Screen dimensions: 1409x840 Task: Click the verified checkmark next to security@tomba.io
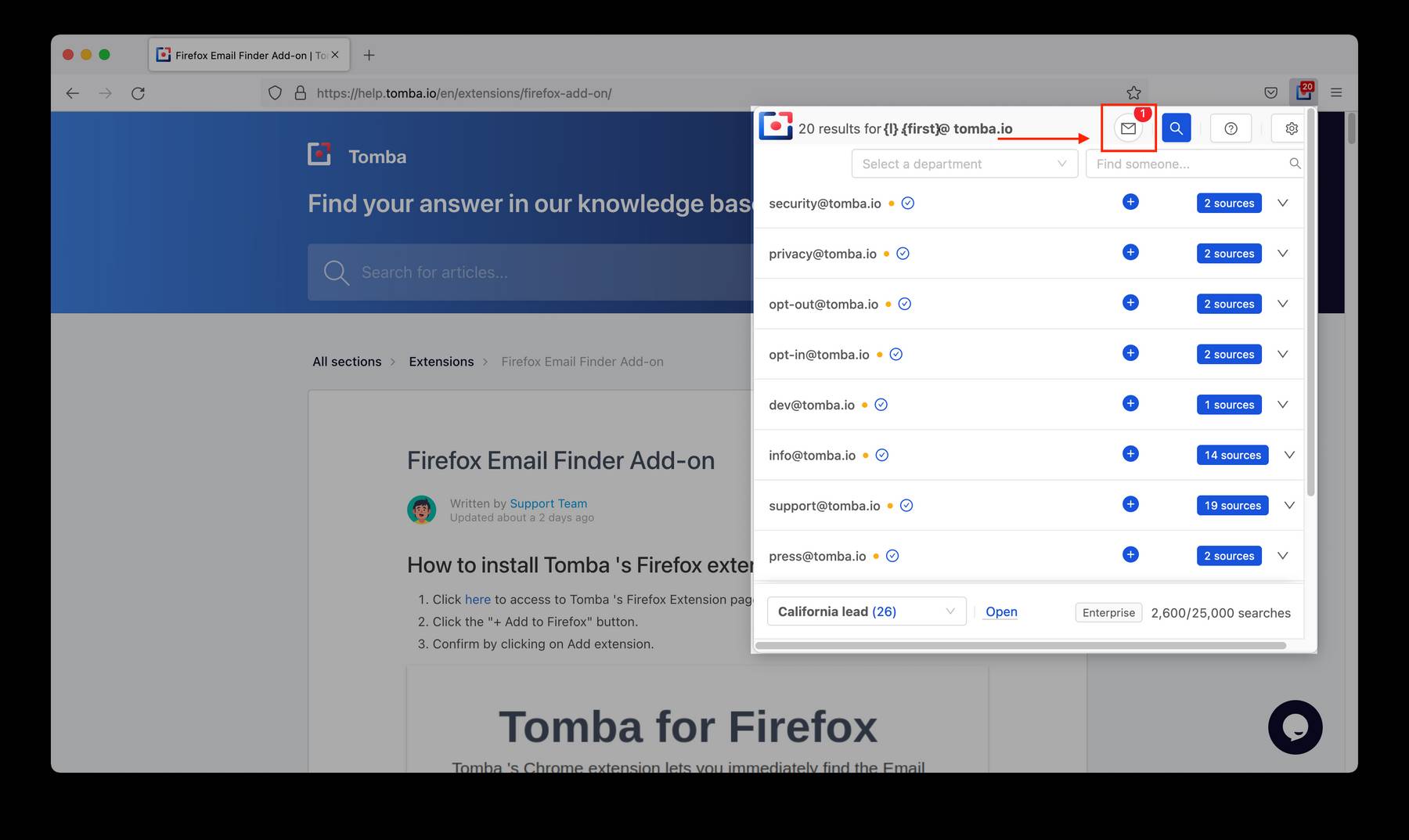[x=908, y=203]
